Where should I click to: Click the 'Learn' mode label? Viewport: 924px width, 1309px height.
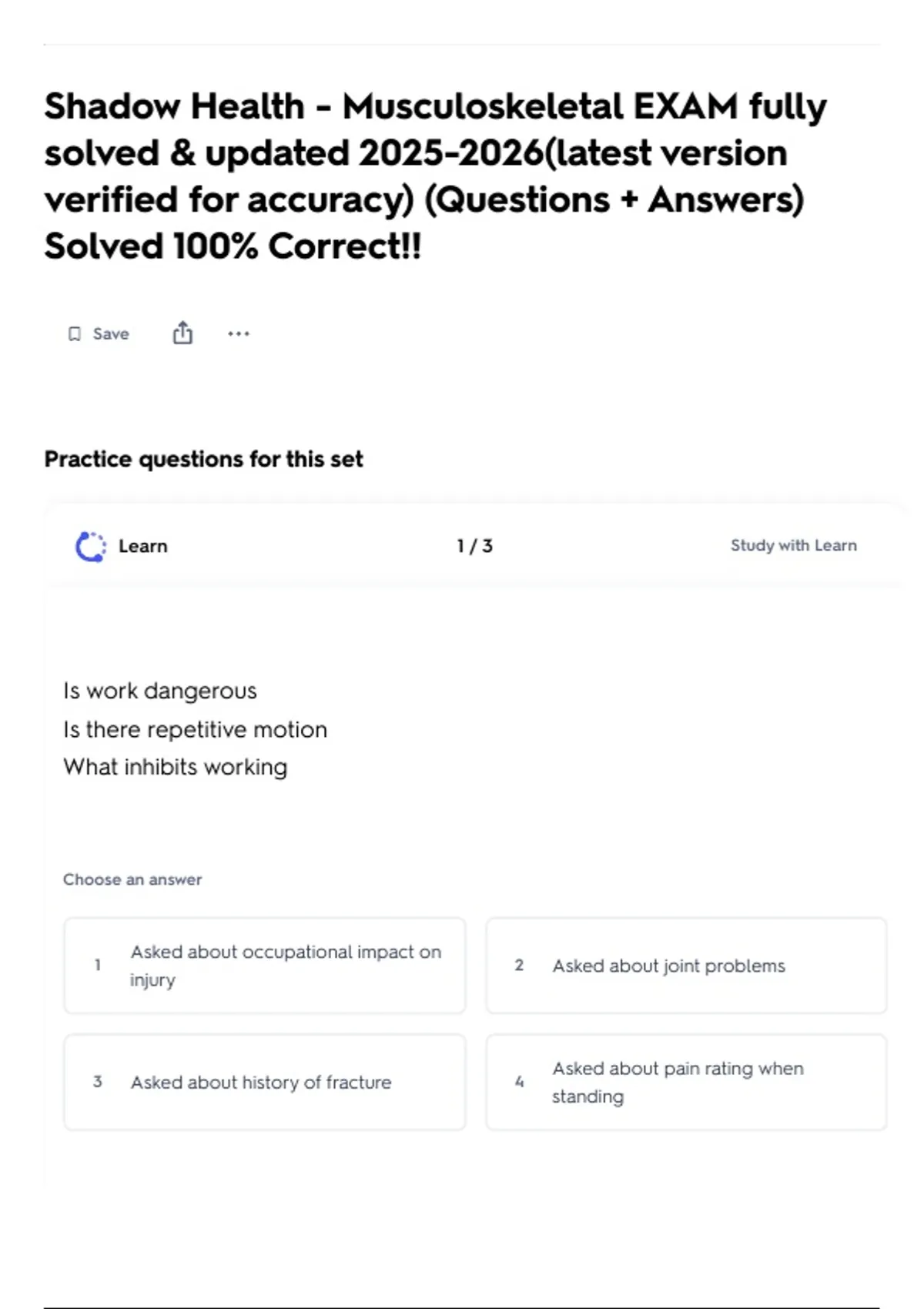point(143,546)
